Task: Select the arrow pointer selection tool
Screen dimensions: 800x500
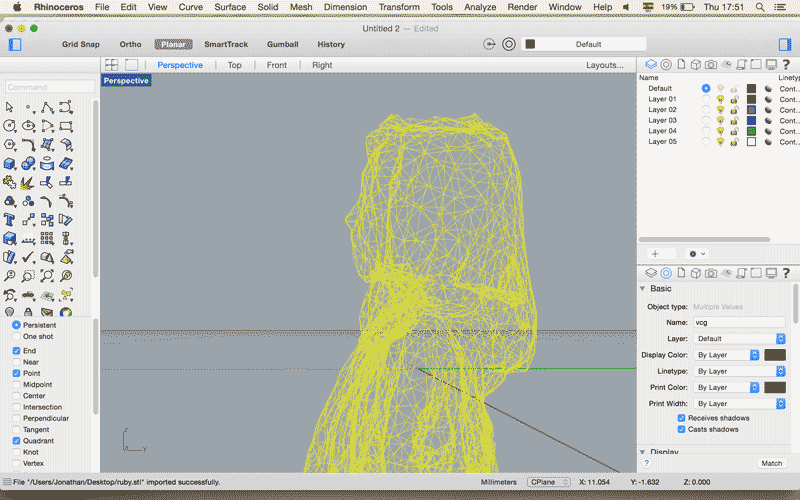Action: (x=9, y=107)
